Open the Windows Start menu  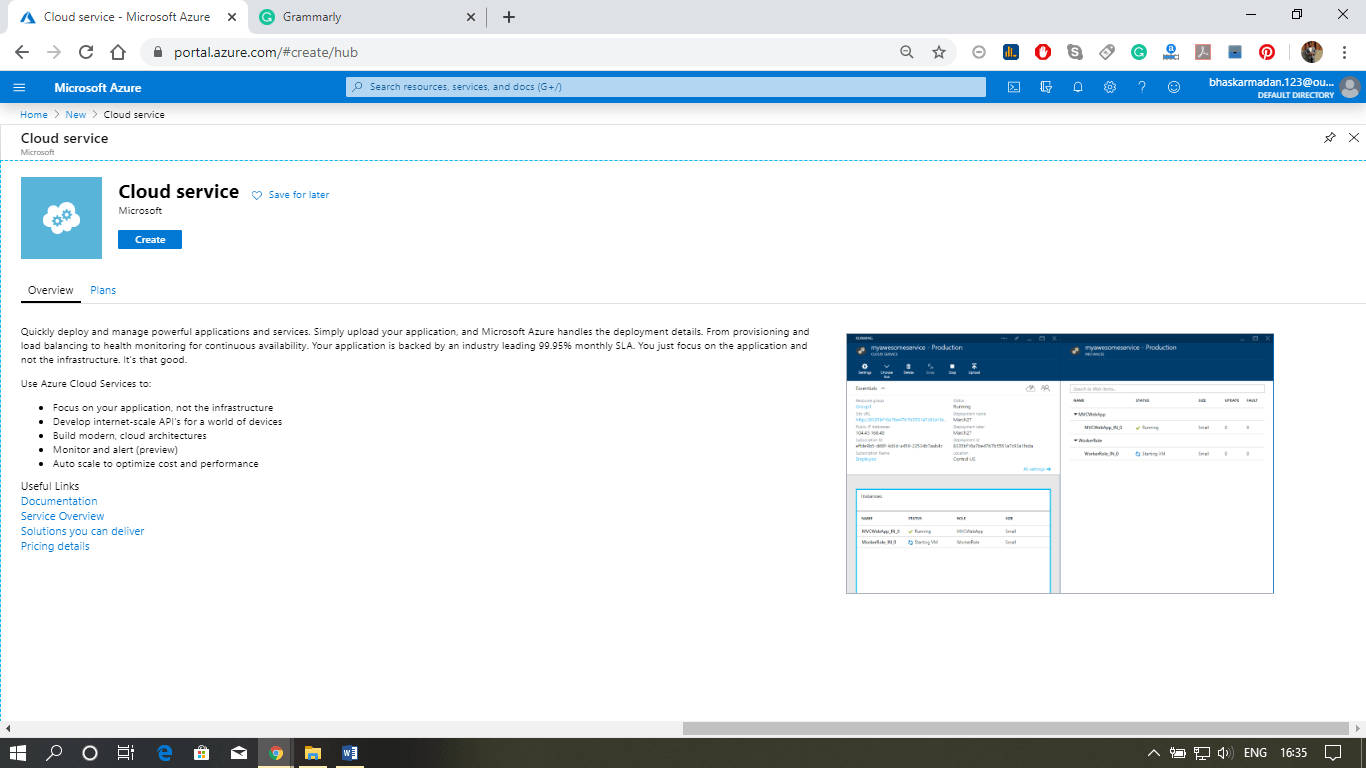[18, 753]
